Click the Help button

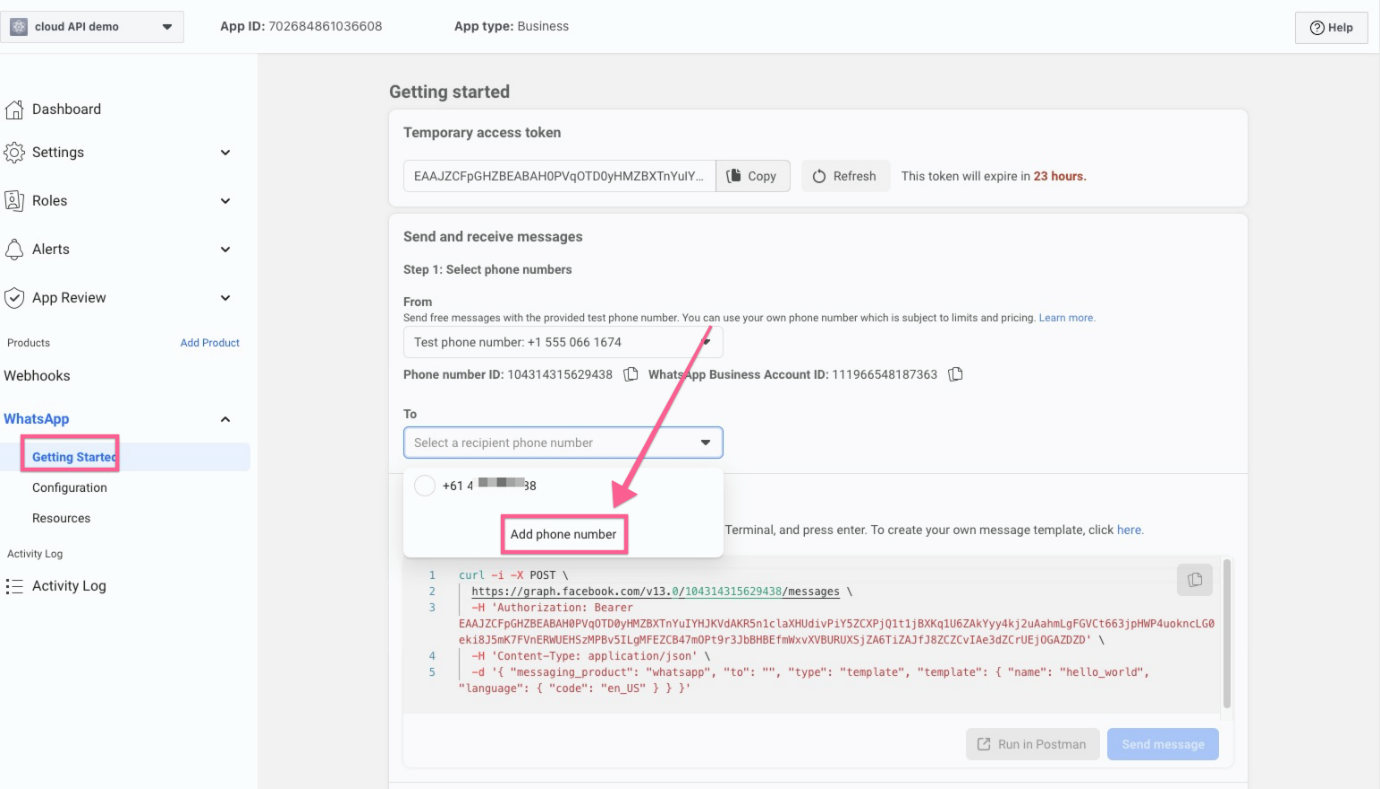(1331, 27)
